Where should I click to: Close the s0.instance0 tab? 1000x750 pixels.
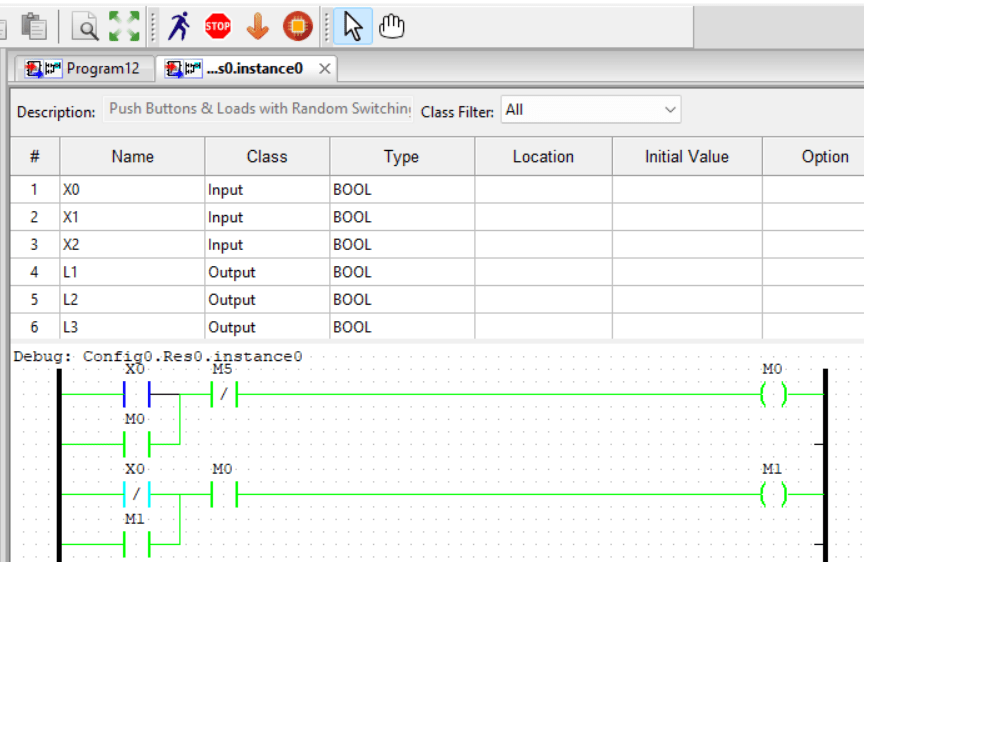(x=324, y=70)
